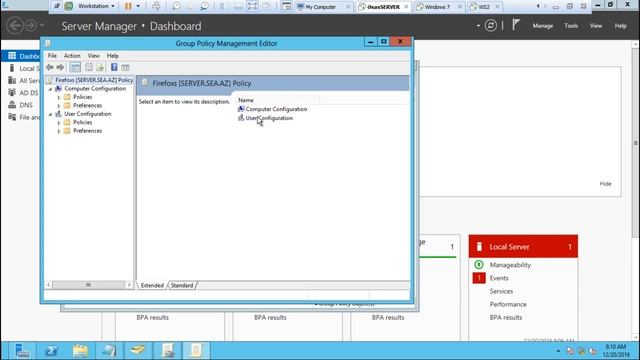Open Events in Local Server tile
The height and width of the screenshot is (360, 640).
click(x=499, y=278)
